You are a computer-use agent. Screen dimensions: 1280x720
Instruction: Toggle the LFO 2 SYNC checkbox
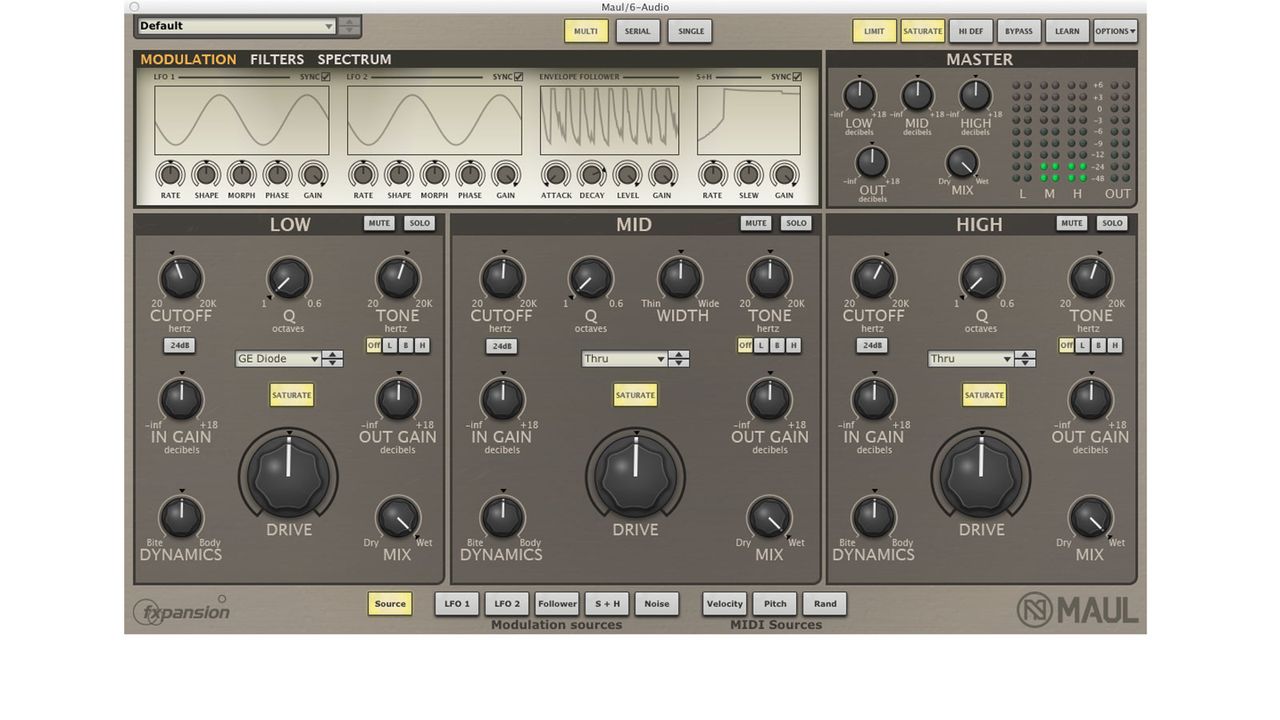click(518, 77)
